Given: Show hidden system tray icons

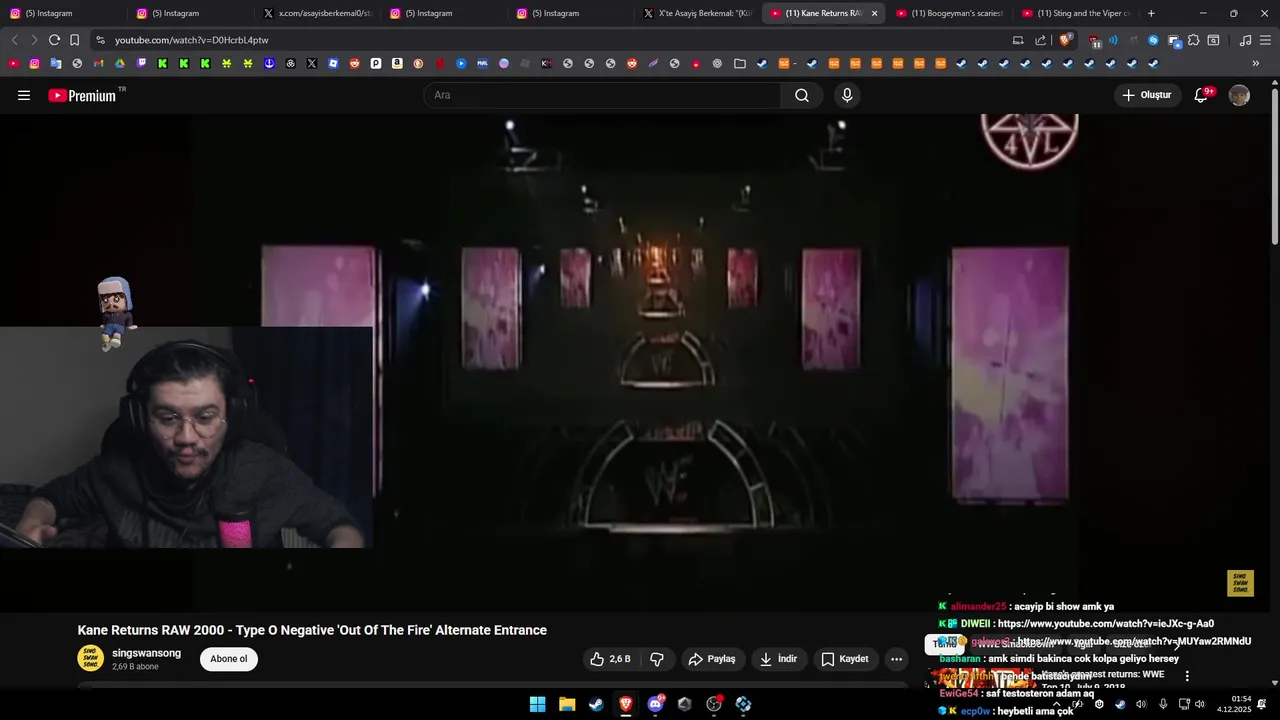Looking at the screenshot, I should pos(1056,704).
